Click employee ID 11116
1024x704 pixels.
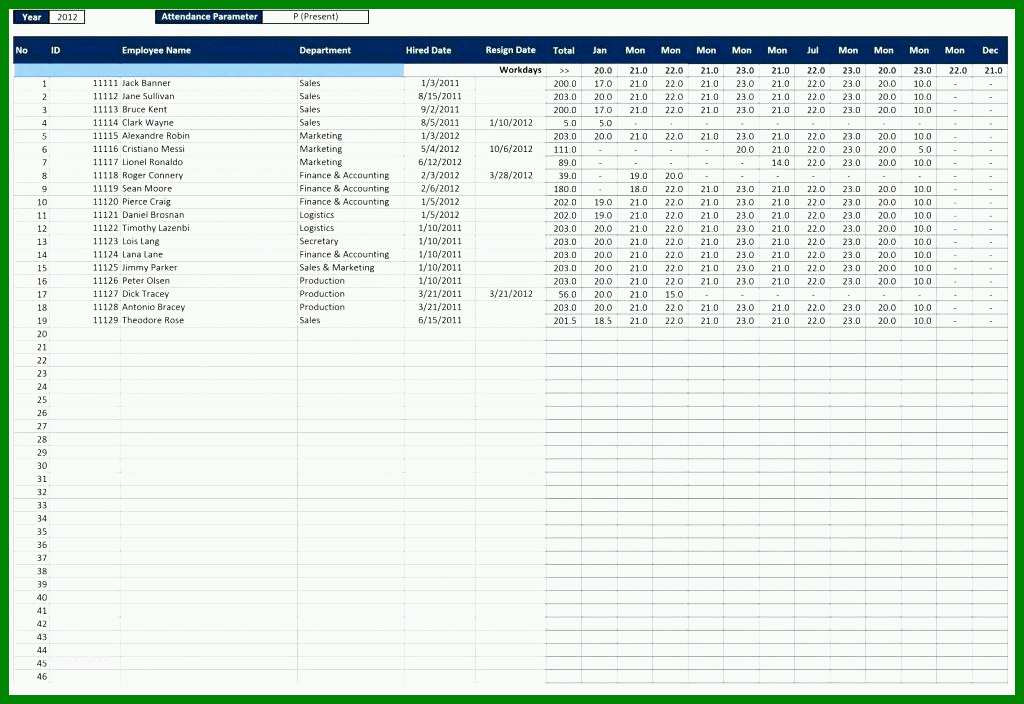(x=105, y=149)
